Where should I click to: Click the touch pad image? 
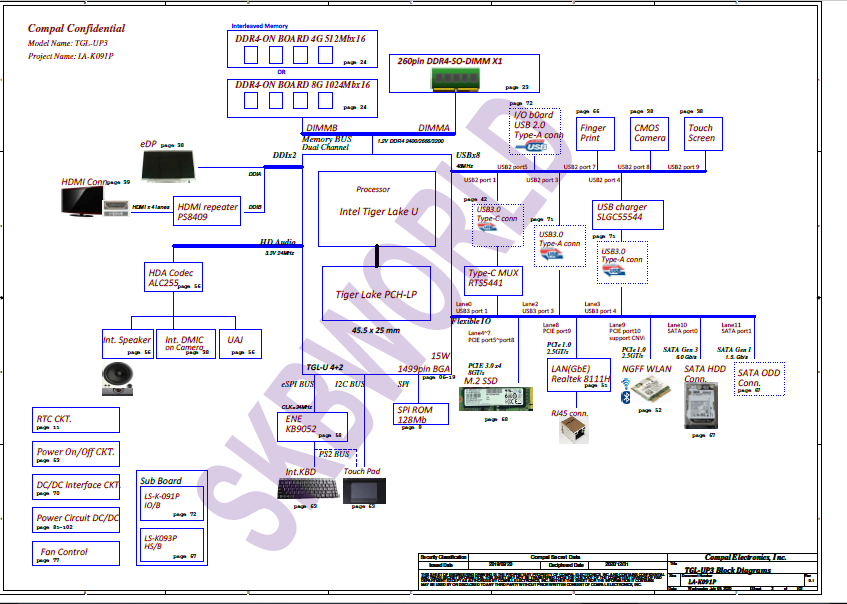pyautogui.click(x=365, y=491)
